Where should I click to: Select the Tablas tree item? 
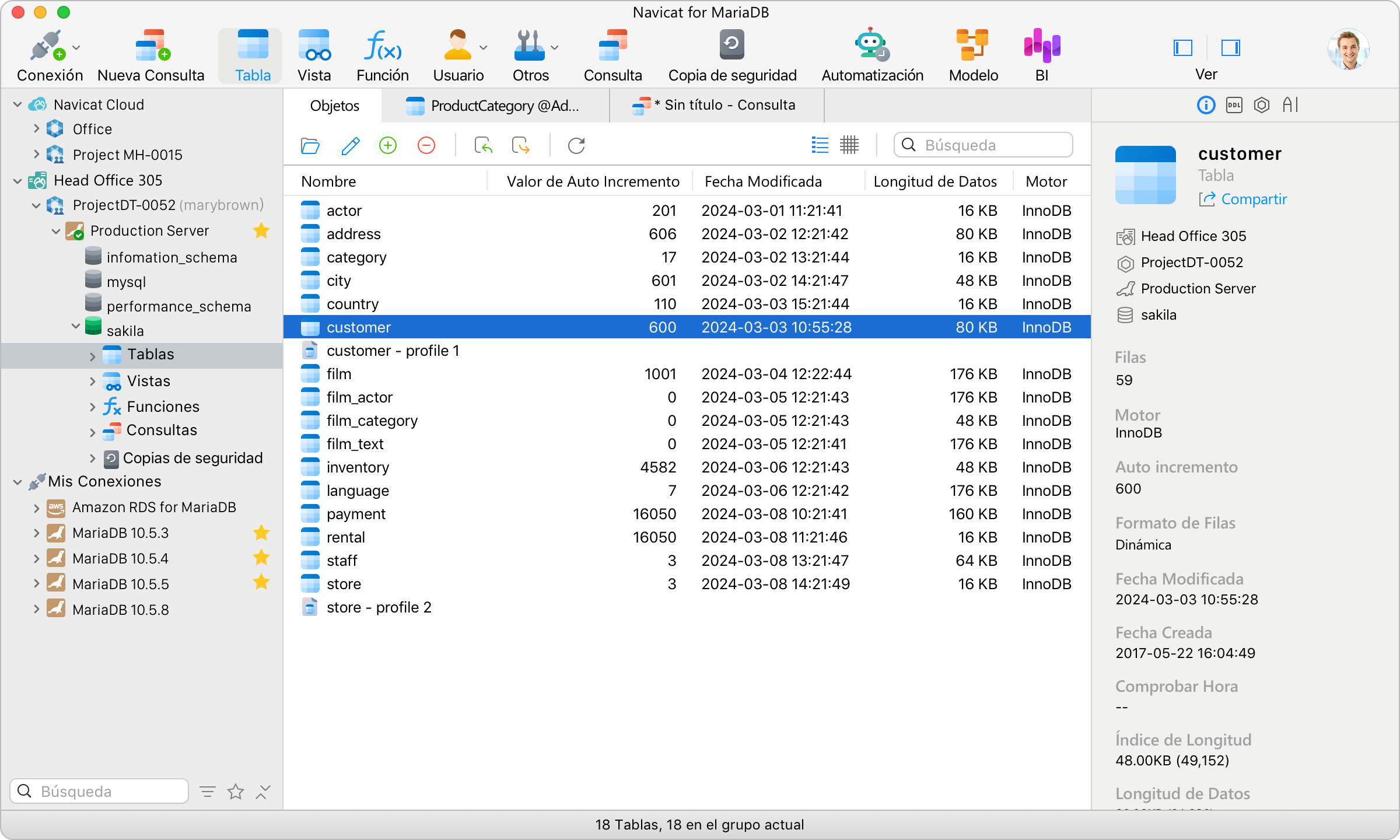[142, 355]
